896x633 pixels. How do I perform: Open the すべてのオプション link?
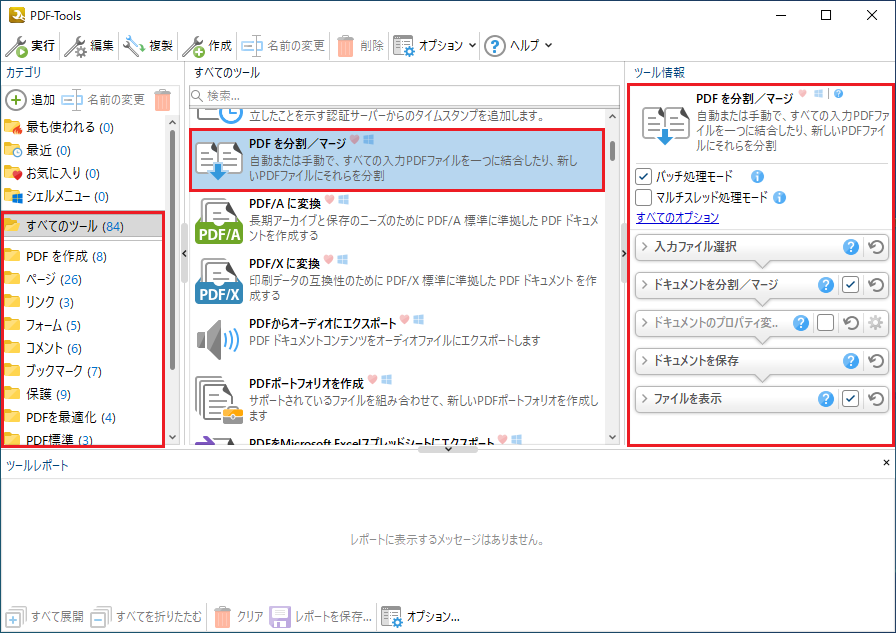pyautogui.click(x=677, y=218)
